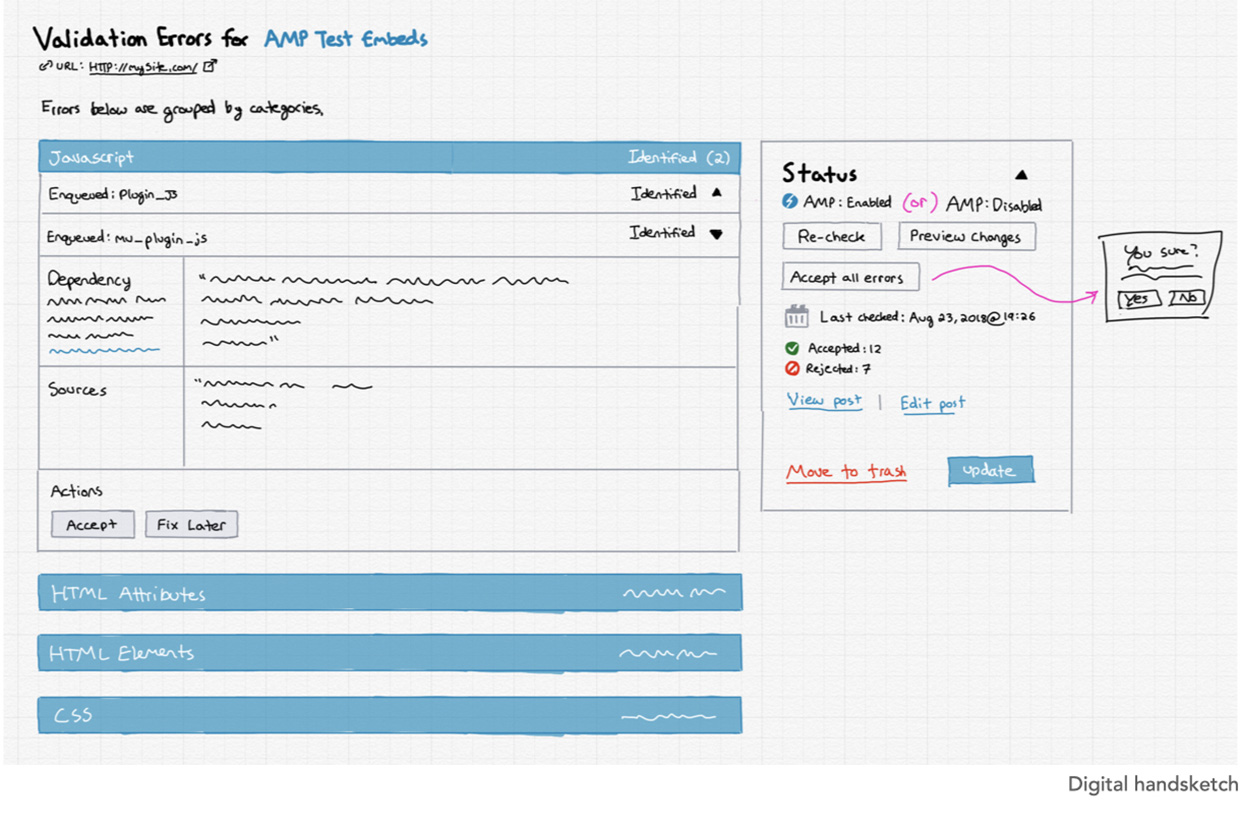Click the blue AMP lightning bolt icon

click(790, 202)
